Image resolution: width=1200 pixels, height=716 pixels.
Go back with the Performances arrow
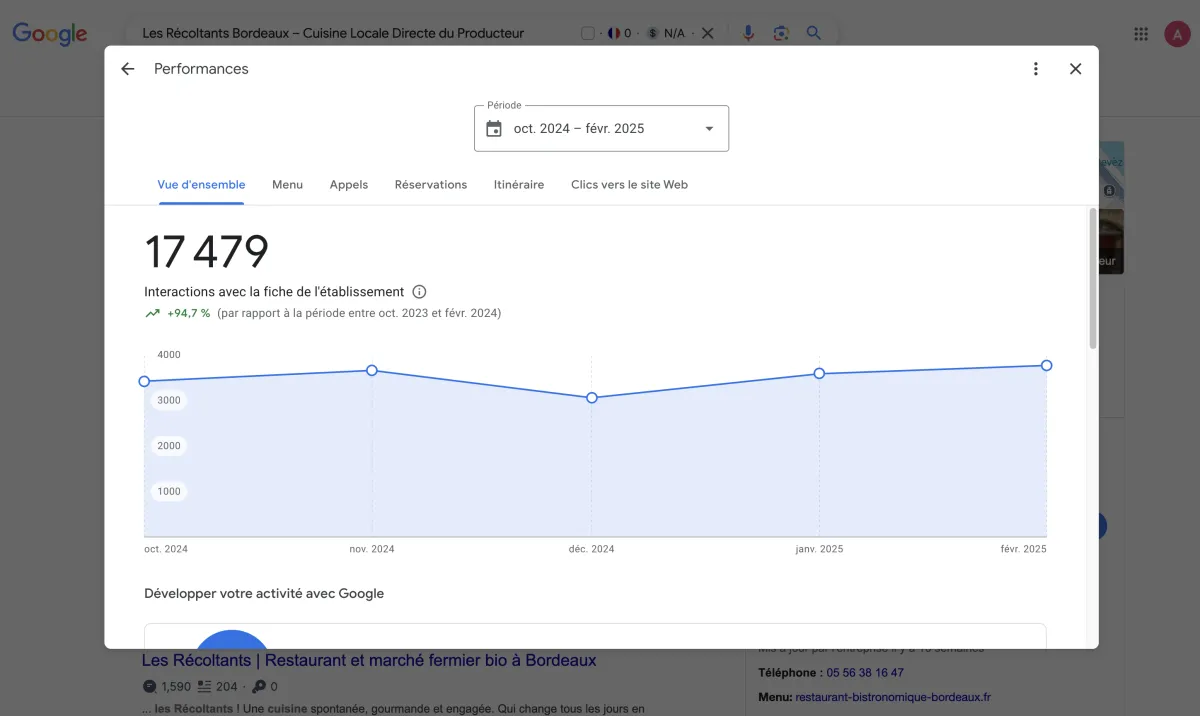[127, 69]
